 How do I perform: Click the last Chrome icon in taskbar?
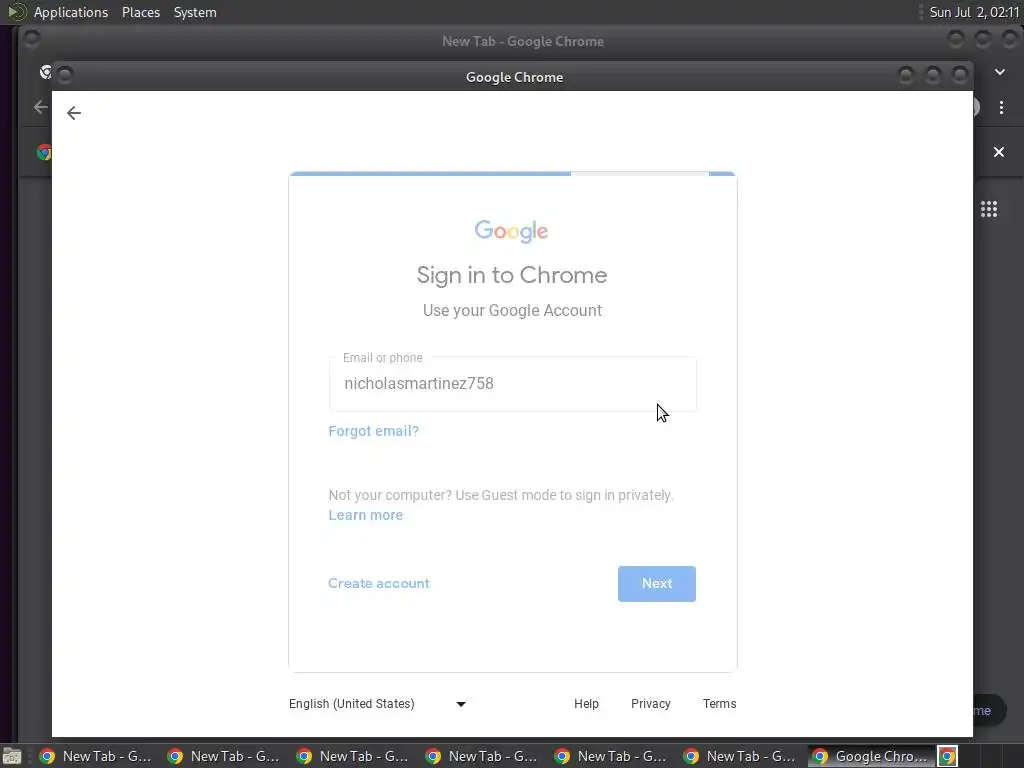tap(948, 756)
